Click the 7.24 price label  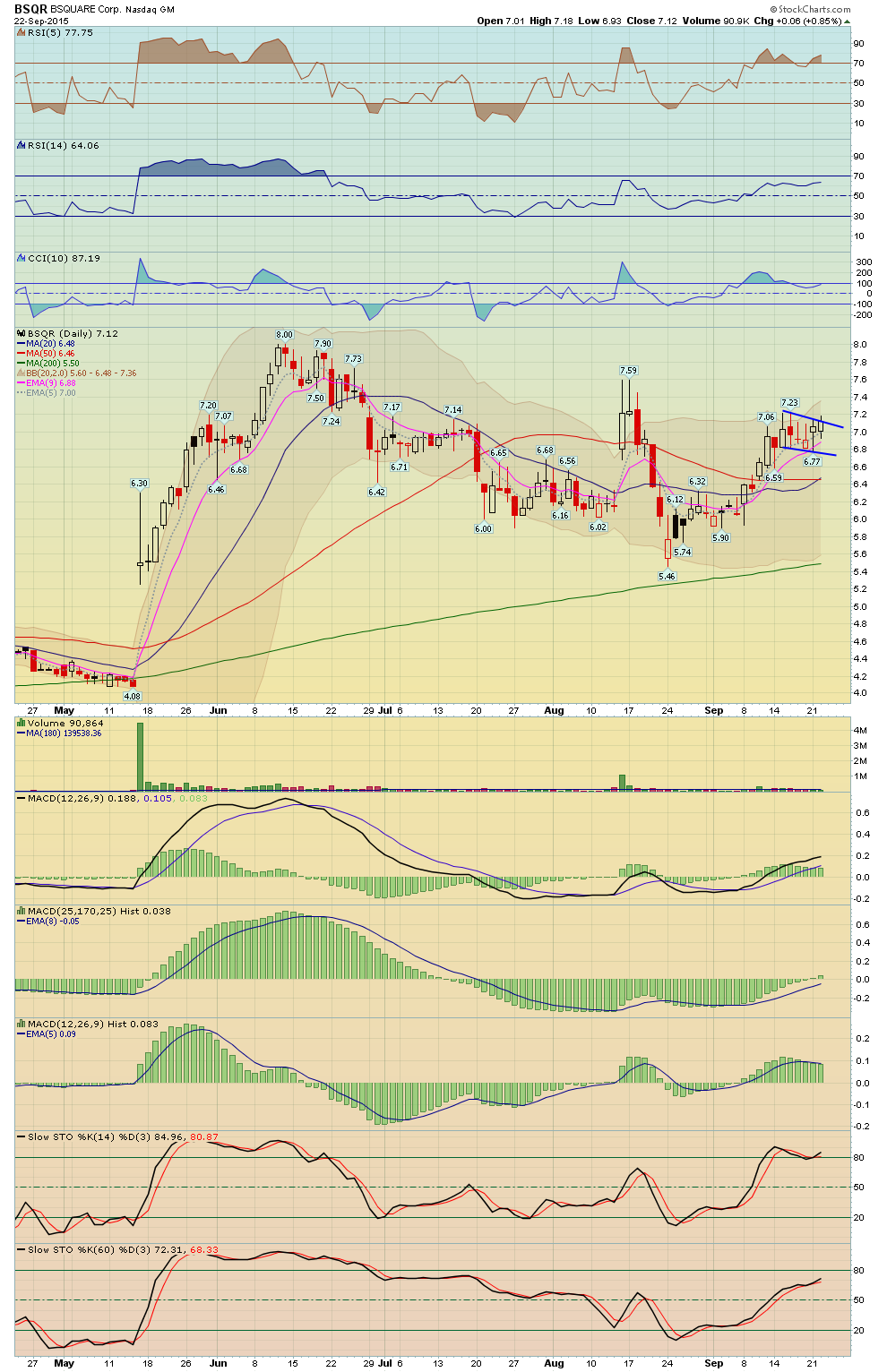(331, 421)
